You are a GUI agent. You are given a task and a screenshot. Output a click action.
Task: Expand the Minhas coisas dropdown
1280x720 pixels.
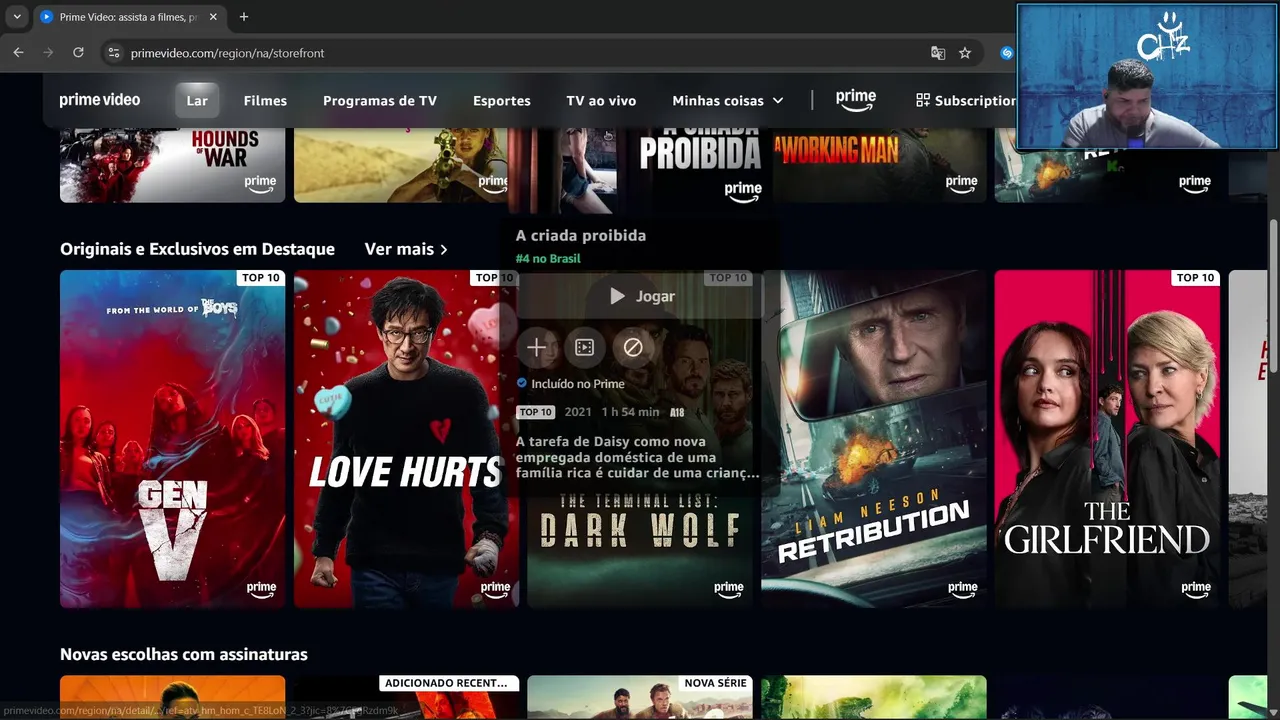point(728,100)
